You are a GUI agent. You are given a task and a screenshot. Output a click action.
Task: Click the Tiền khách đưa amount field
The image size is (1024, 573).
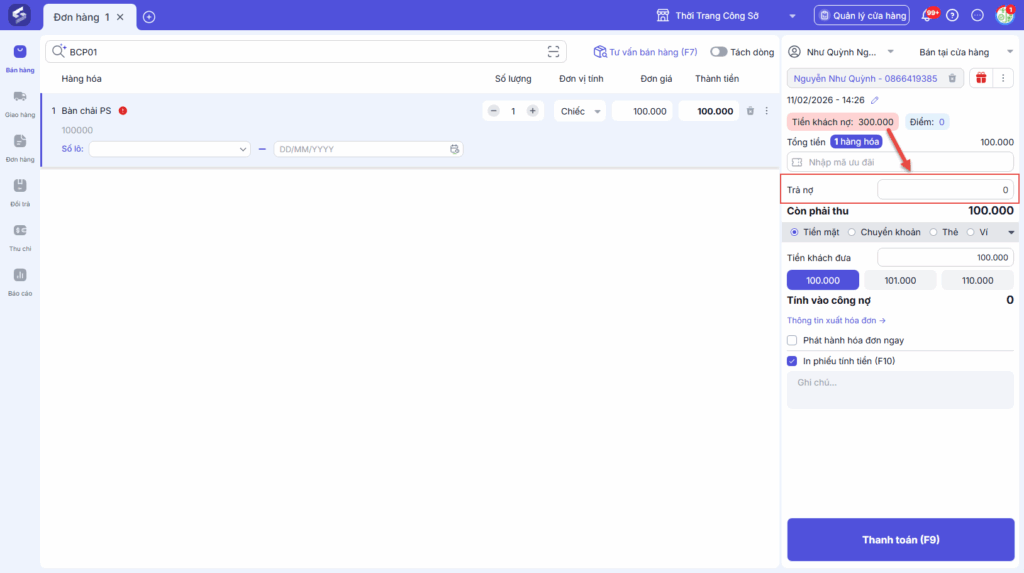click(946, 257)
